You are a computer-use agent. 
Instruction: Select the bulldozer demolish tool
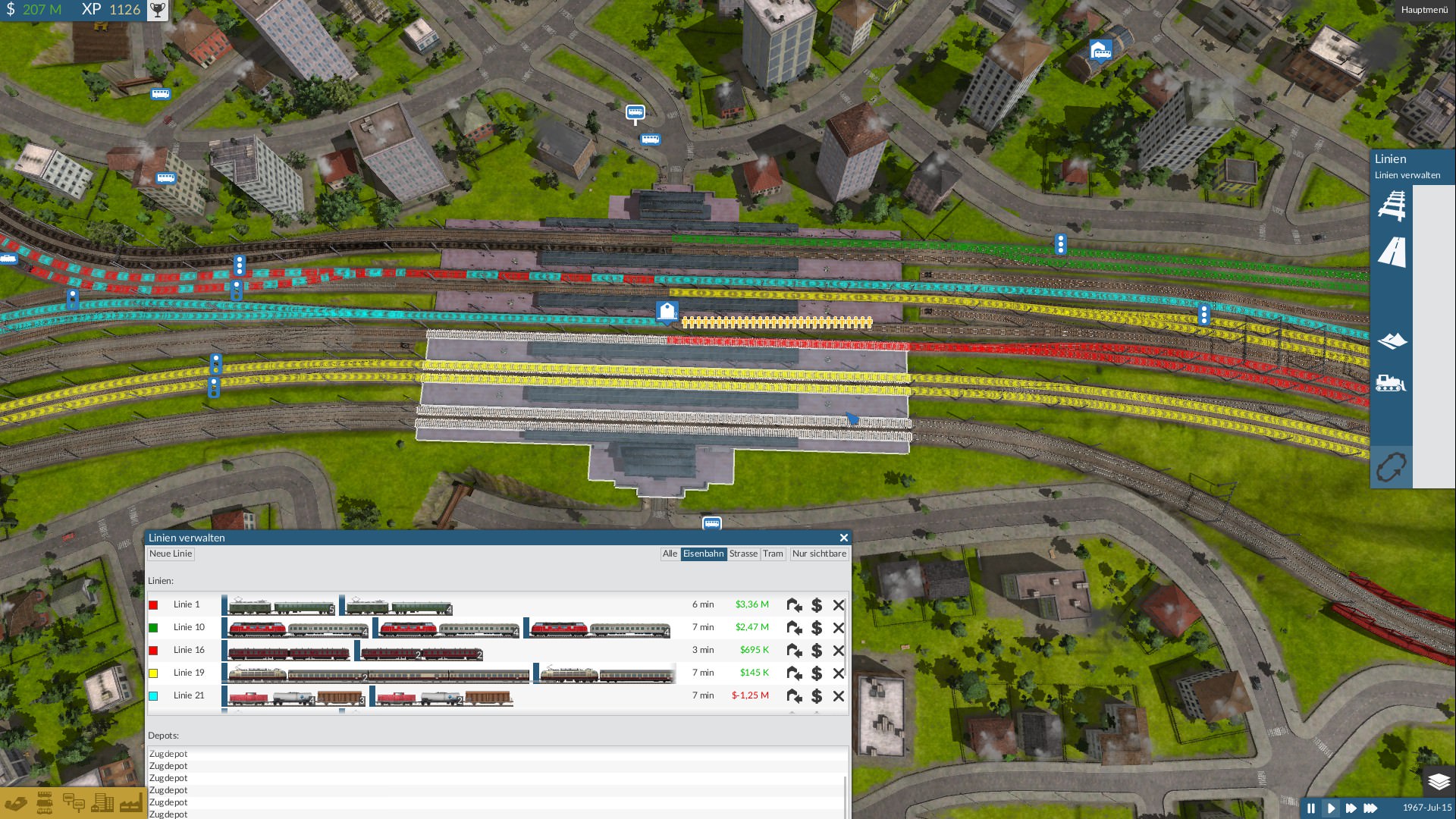click(1392, 383)
